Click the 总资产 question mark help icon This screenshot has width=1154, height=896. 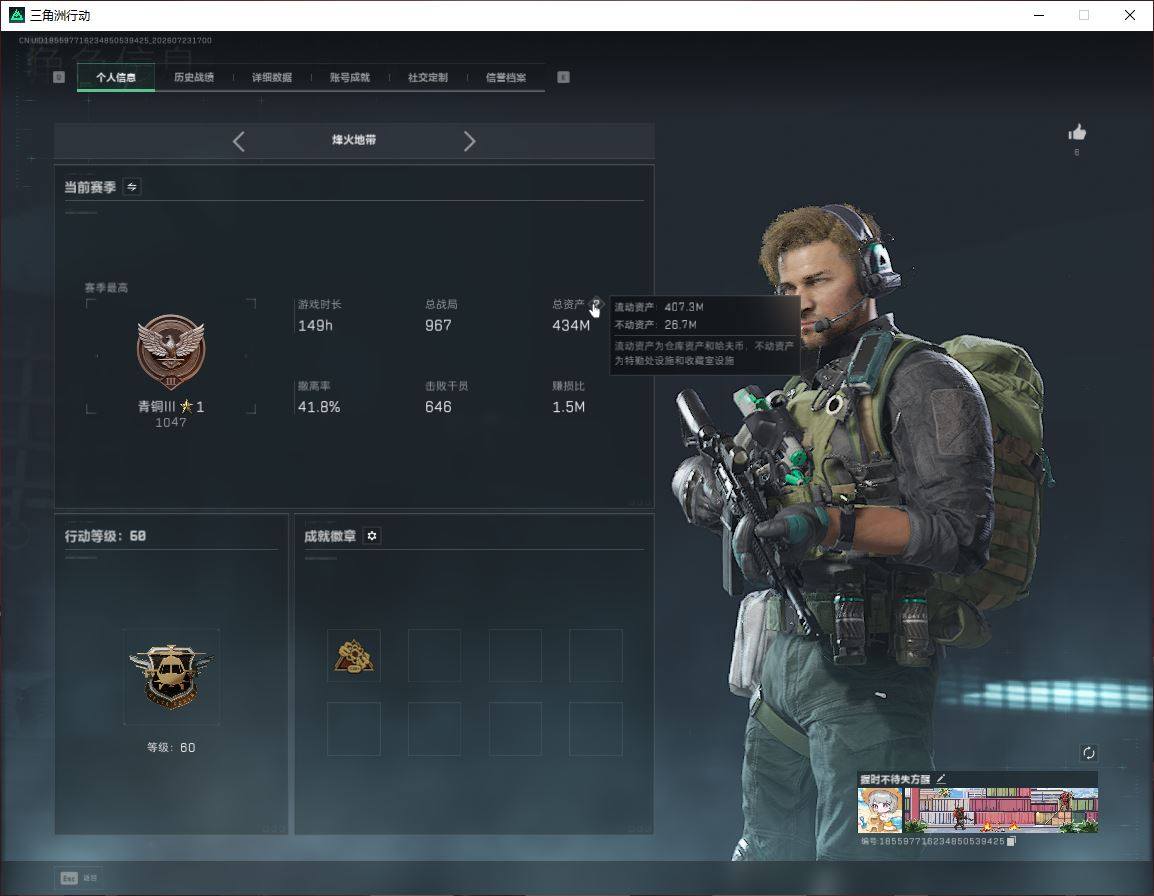click(x=596, y=303)
